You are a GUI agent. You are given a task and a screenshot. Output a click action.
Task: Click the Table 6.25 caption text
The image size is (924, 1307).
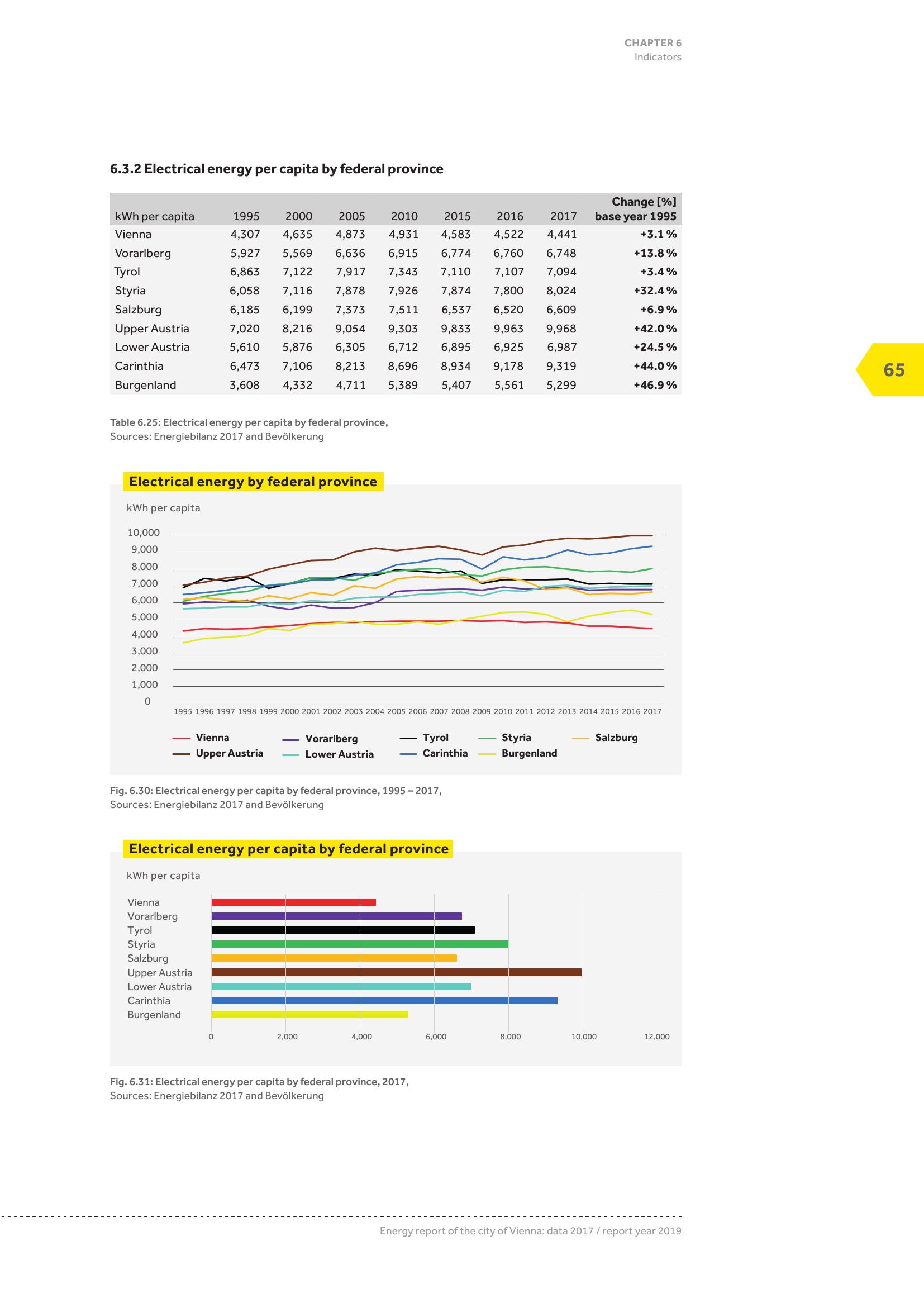tap(249, 422)
